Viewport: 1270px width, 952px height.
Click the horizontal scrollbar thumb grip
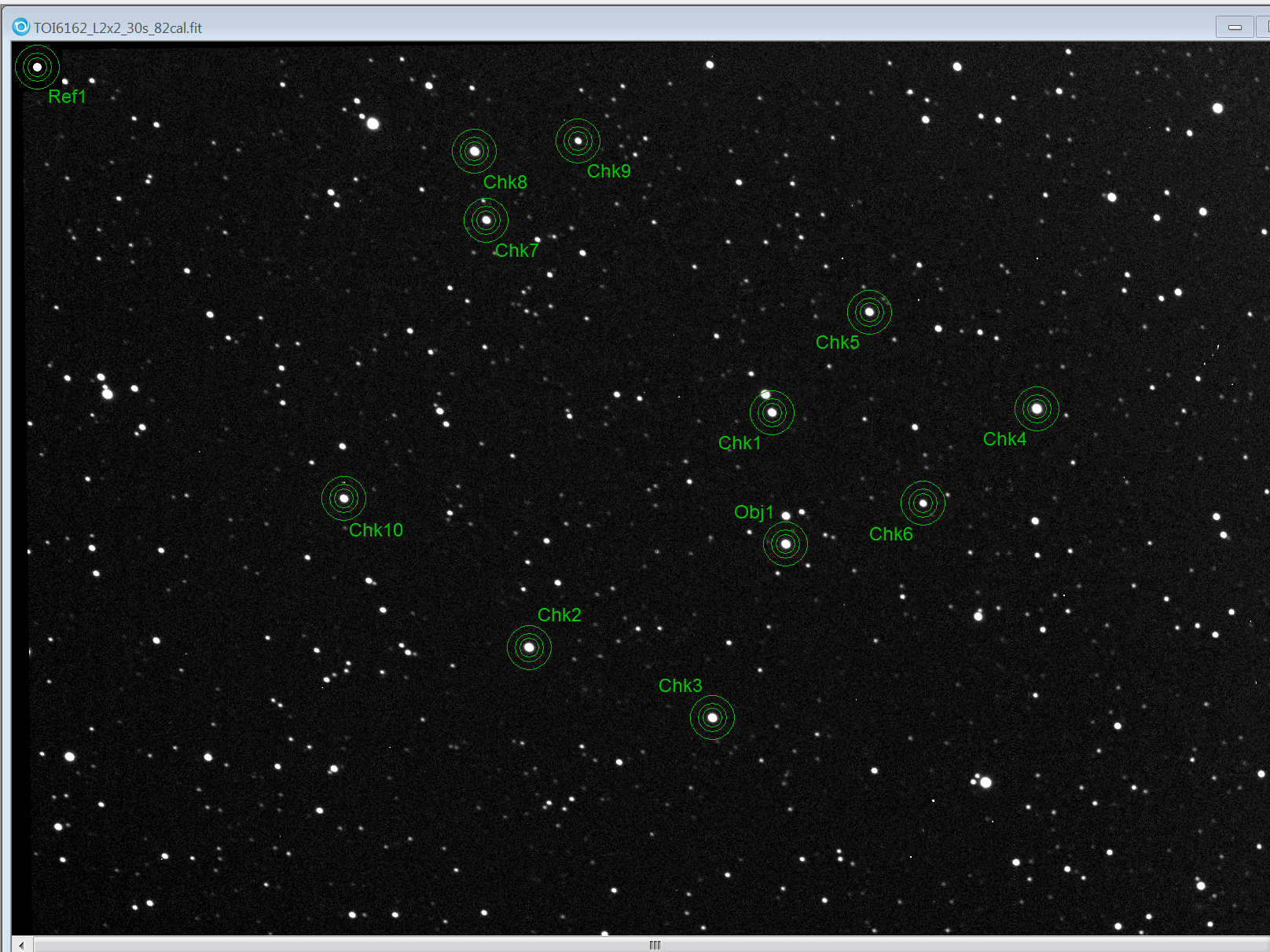(x=655, y=945)
